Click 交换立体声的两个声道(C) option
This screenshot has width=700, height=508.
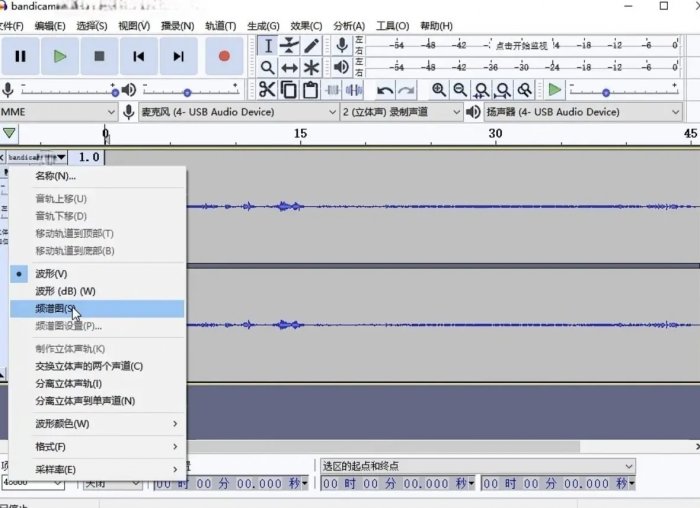(x=89, y=366)
